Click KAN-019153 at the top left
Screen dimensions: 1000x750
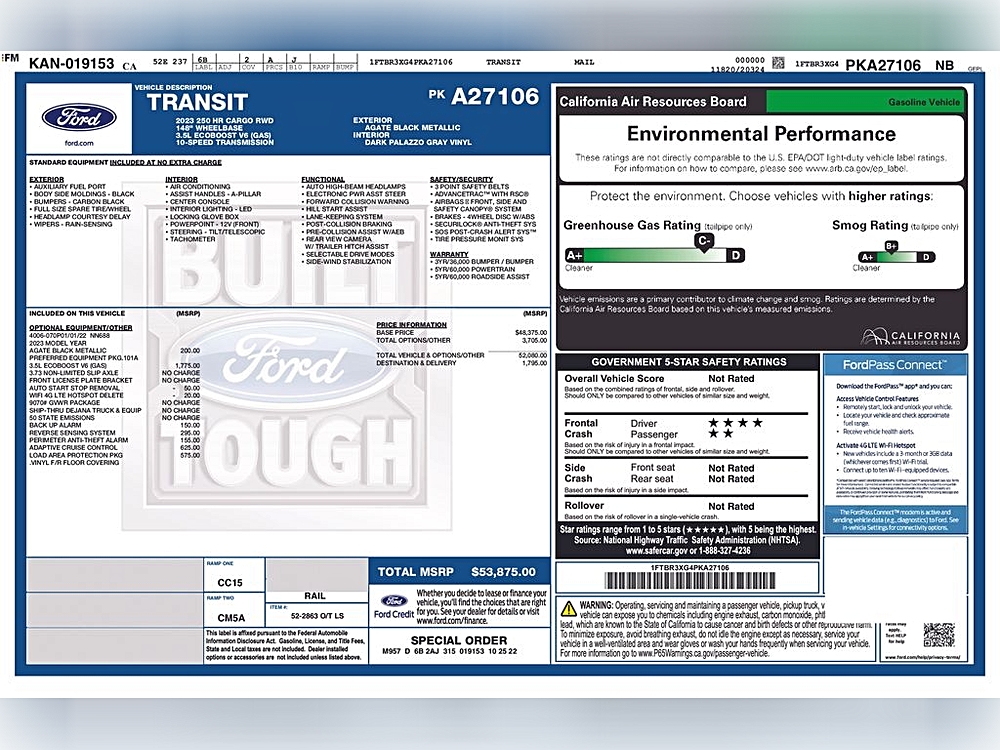click(71, 64)
